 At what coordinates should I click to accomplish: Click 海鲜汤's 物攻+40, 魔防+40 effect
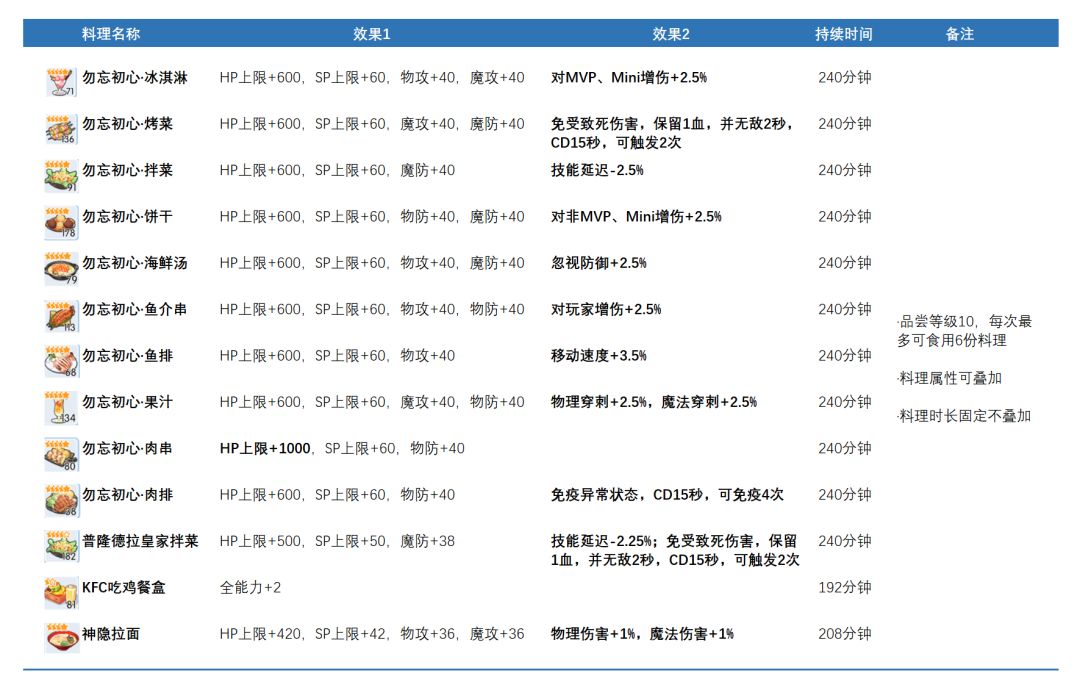462,263
